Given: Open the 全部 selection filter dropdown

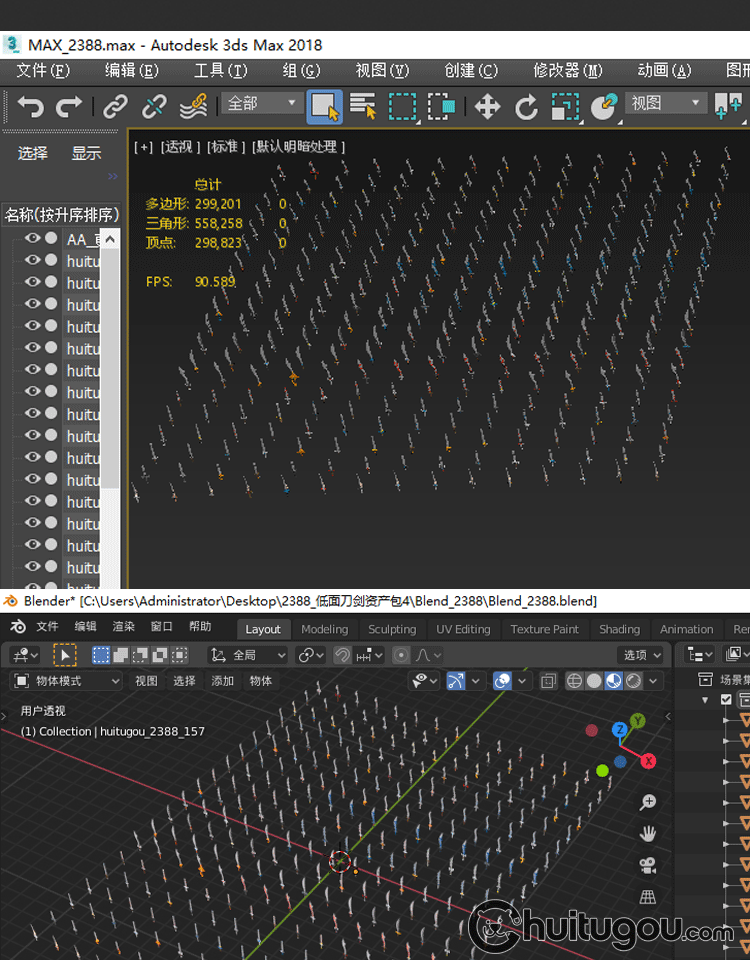Looking at the screenshot, I should pyautogui.click(x=262, y=103).
